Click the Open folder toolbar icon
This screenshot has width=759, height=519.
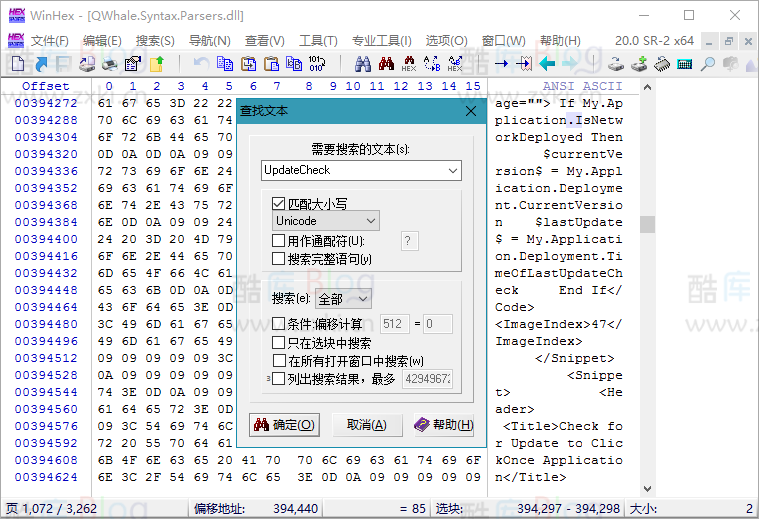tap(156, 63)
